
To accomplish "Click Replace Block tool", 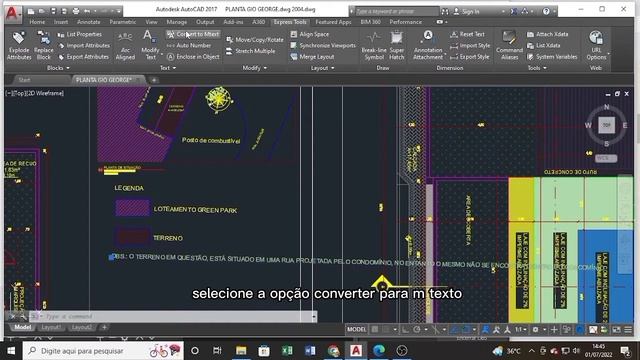I will pos(44,46).
